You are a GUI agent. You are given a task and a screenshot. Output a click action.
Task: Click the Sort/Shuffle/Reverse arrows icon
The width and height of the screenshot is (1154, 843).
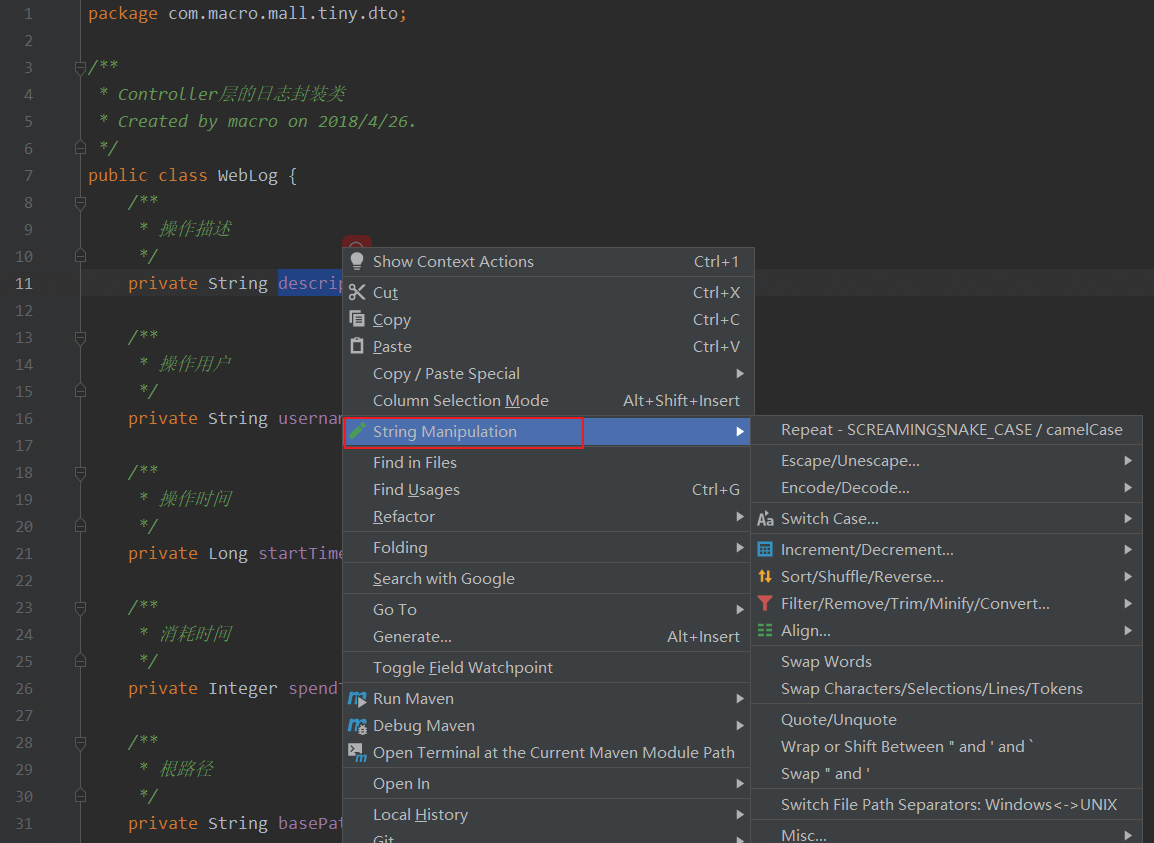coord(765,576)
